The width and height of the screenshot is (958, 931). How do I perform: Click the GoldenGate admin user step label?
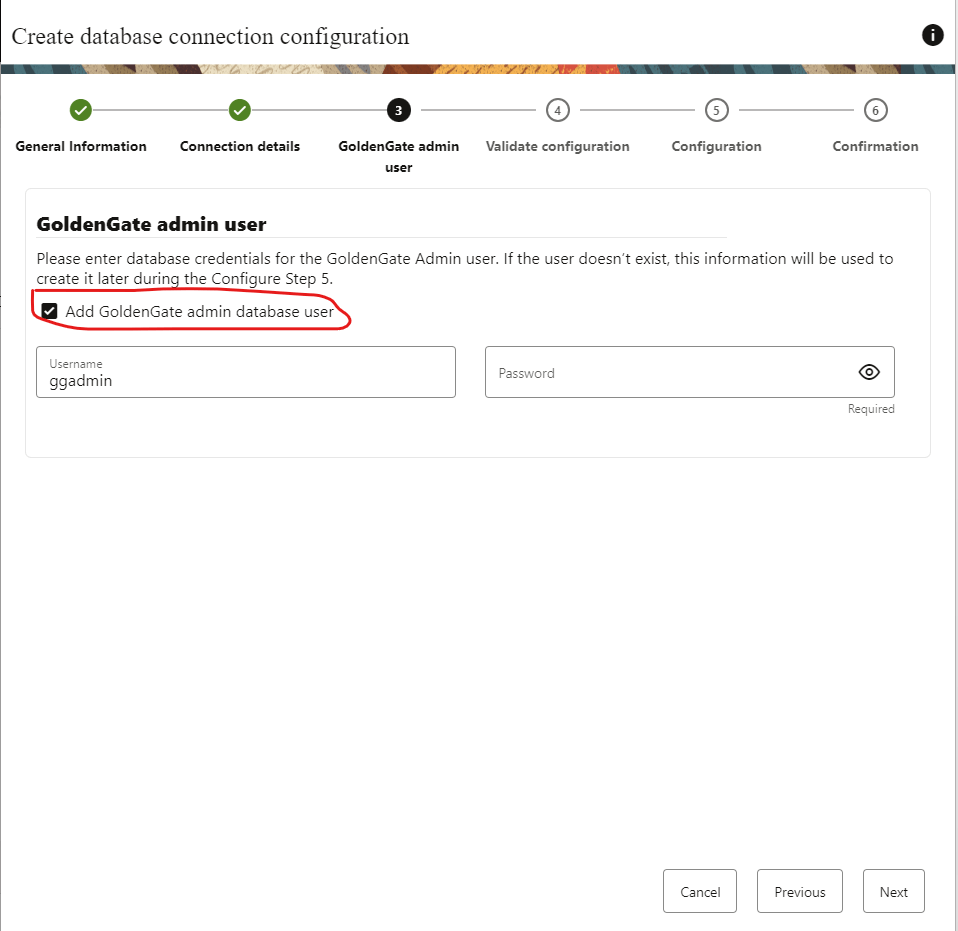coord(398,156)
